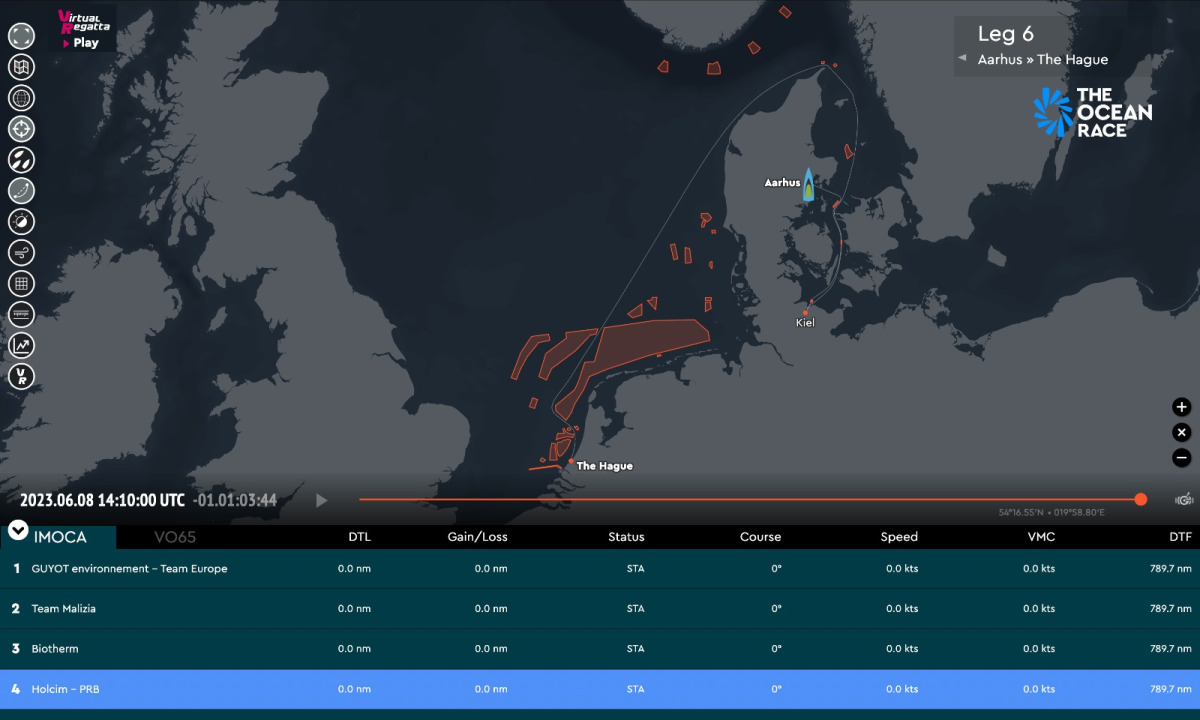This screenshot has height=720, width=1200.
Task: Collapse the leaderboard with chevron arrow
Action: pyautogui.click(x=18, y=530)
